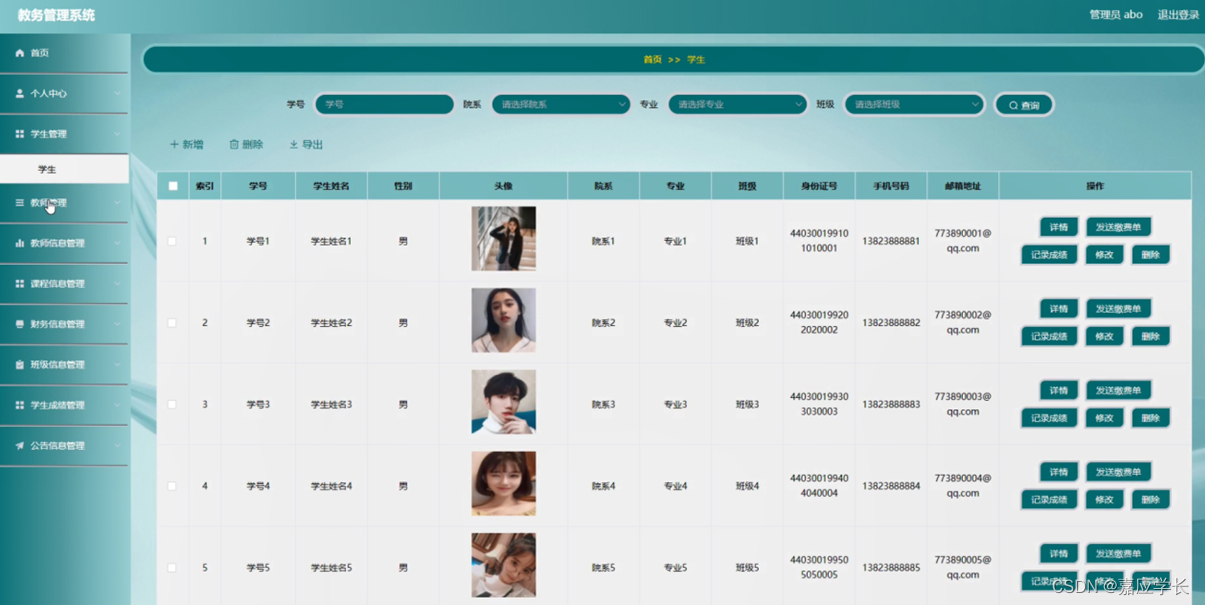This screenshot has width=1205, height=605.
Task: Expand the 财务信息管理 menu chevron
Action: click(x=117, y=324)
